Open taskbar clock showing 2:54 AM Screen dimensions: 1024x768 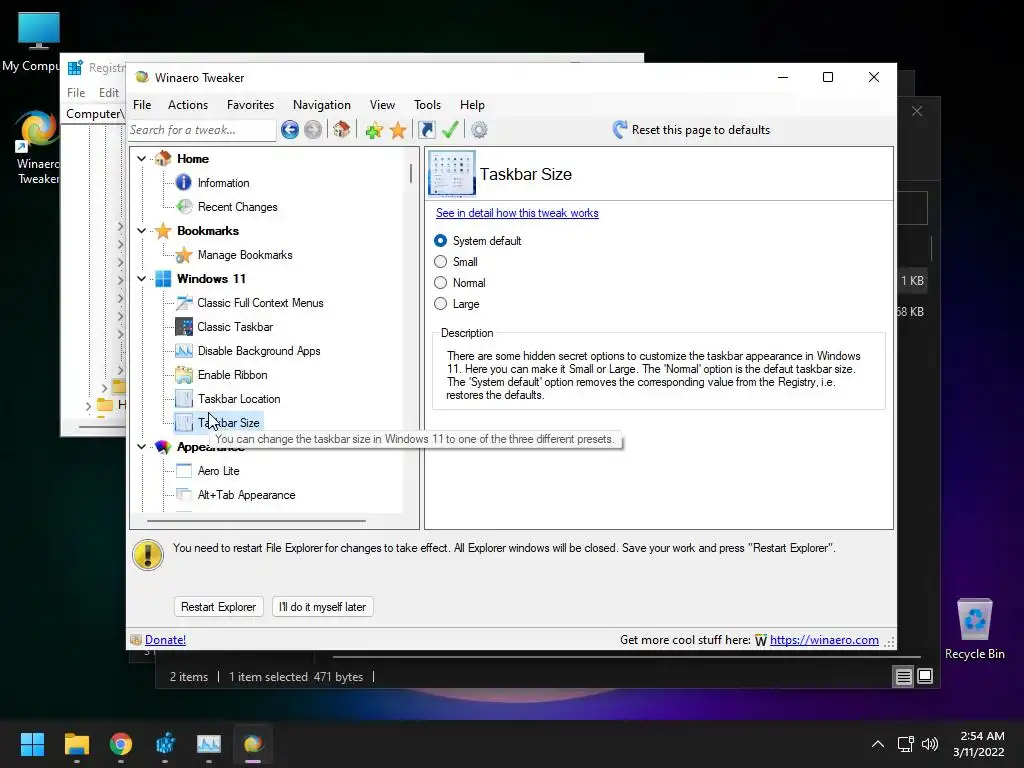pyautogui.click(x=978, y=744)
